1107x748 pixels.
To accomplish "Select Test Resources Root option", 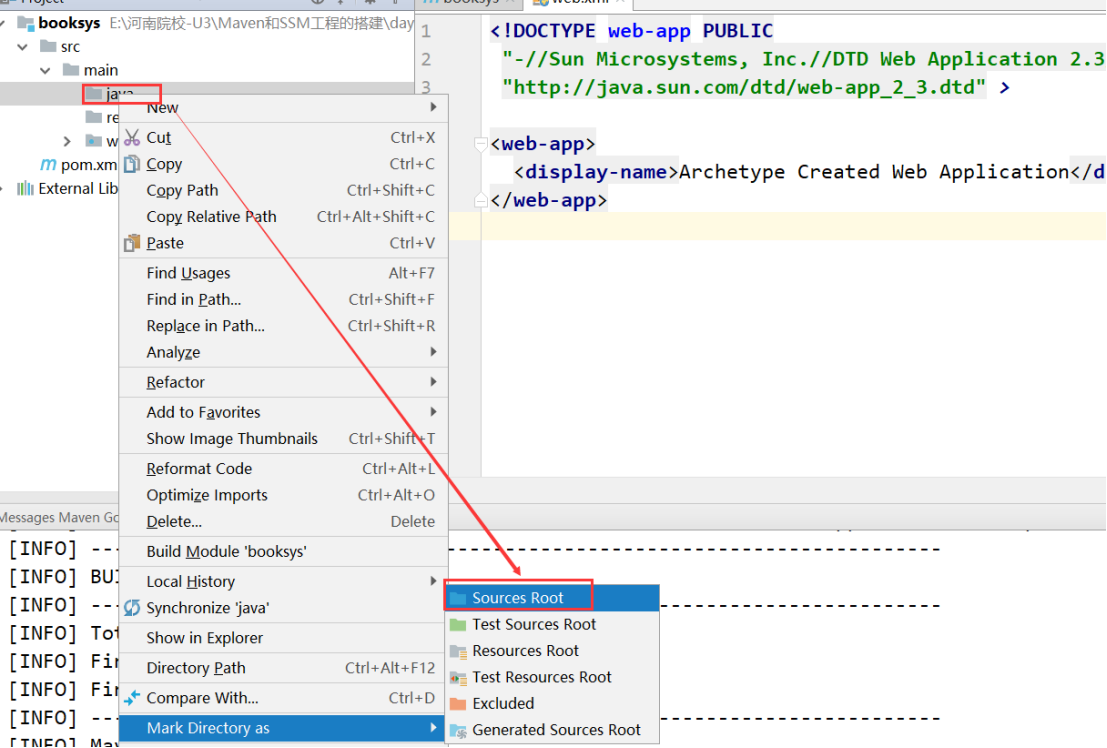I will pyautogui.click(x=552, y=677).
